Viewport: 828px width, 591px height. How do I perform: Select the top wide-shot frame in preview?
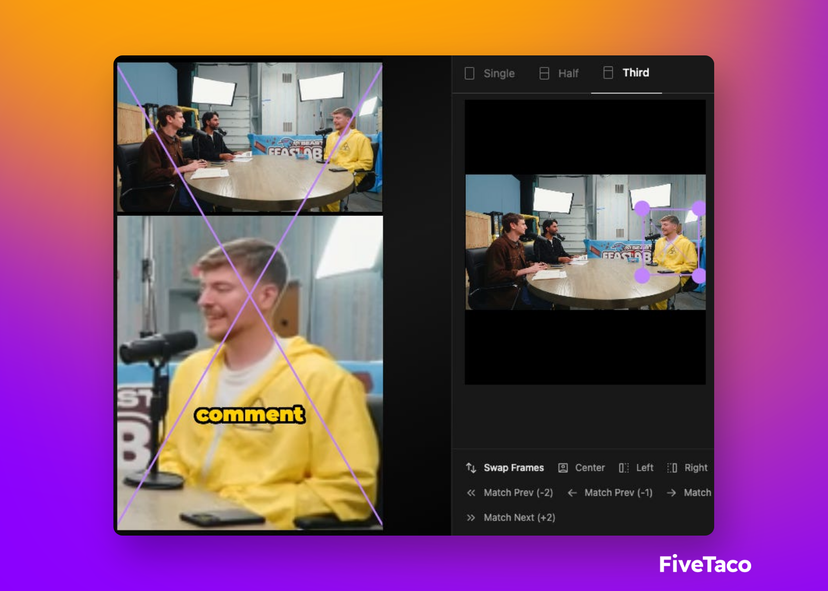249,137
